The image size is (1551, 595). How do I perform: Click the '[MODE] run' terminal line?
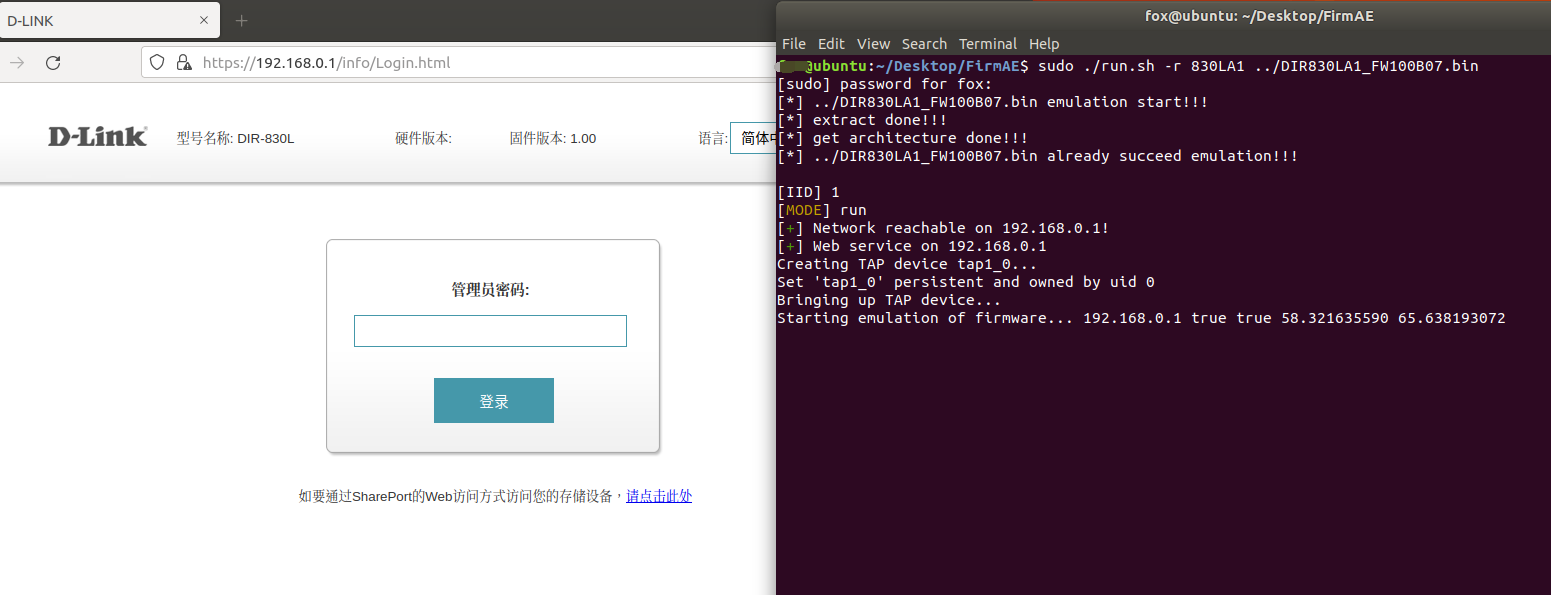click(822, 210)
